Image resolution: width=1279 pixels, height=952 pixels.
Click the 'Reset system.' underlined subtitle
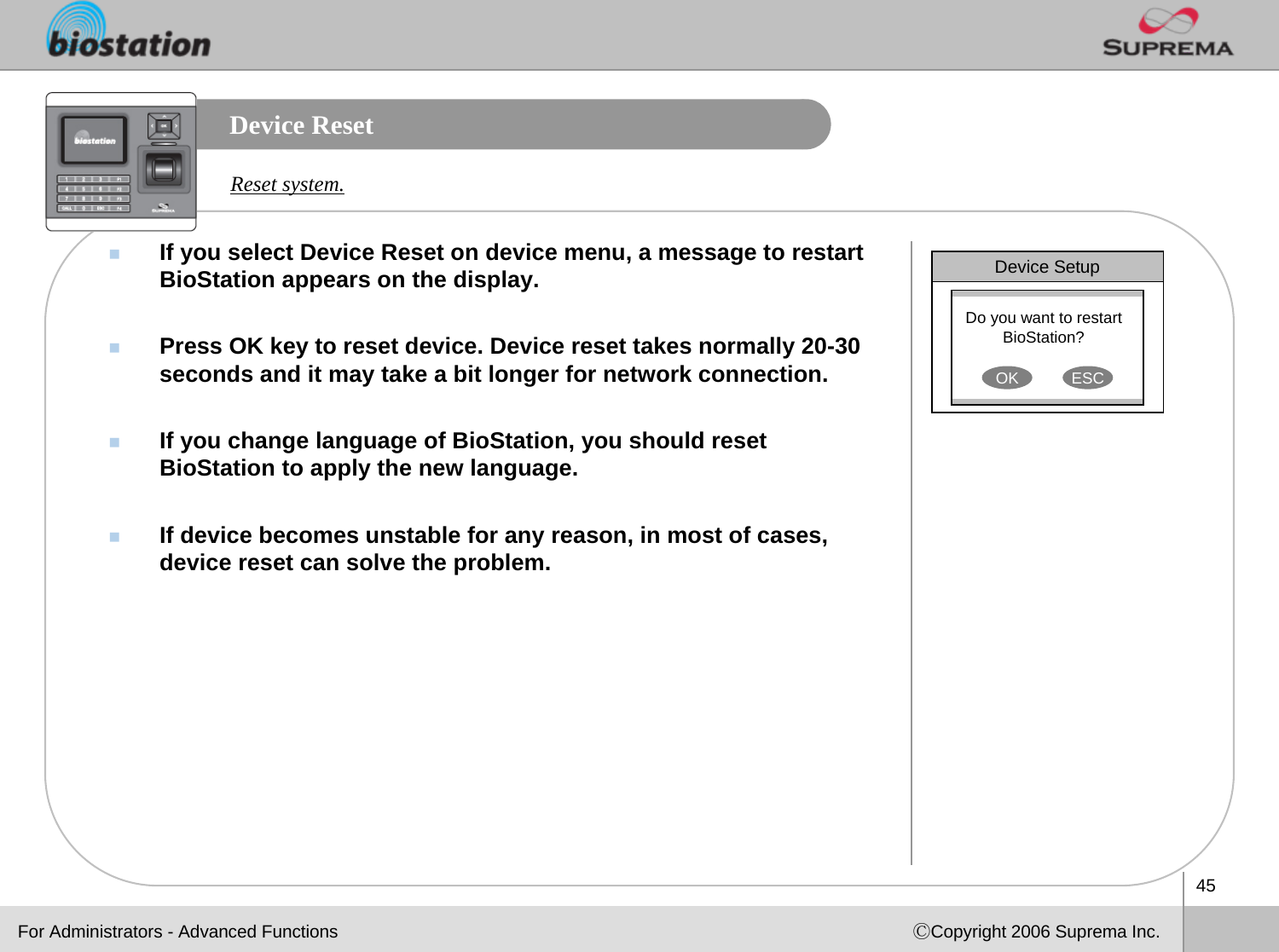[x=287, y=184]
